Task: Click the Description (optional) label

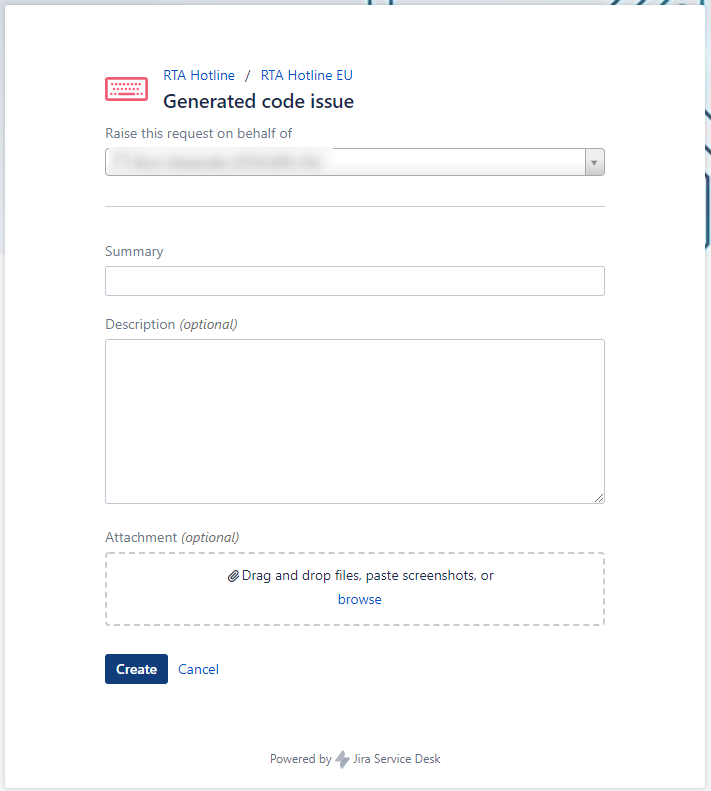Action: [x=171, y=324]
